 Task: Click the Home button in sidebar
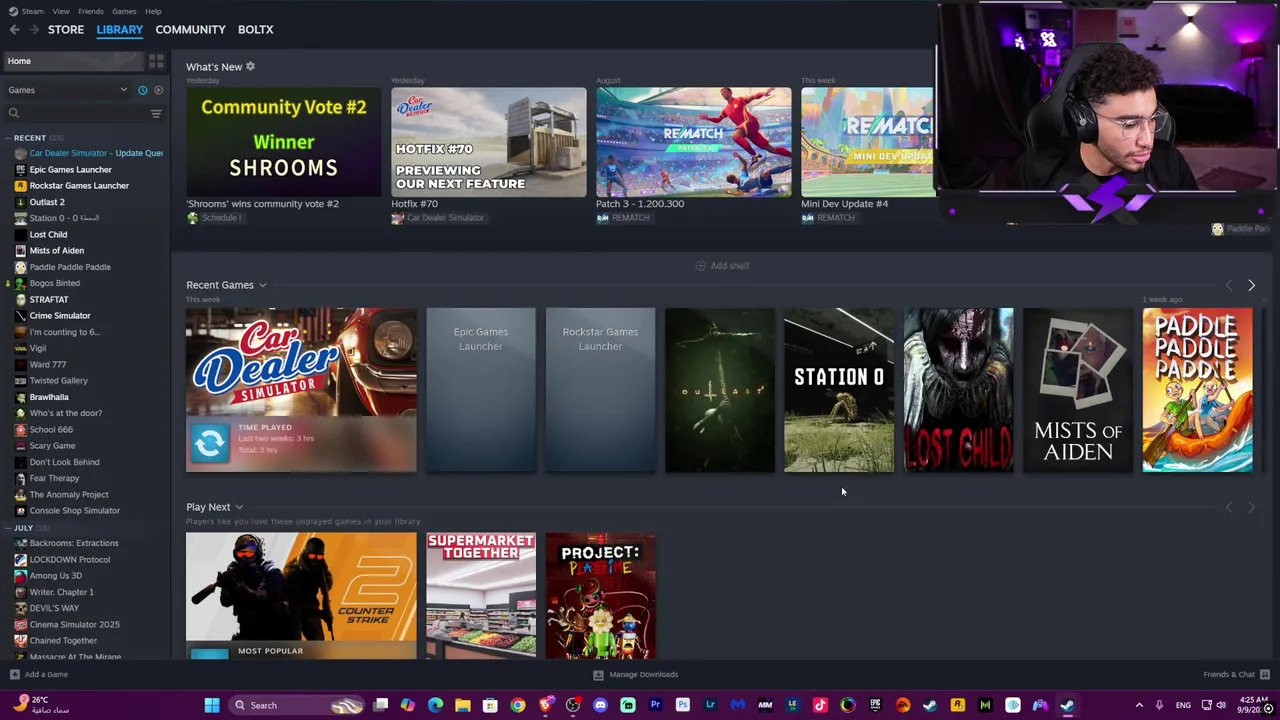tap(73, 62)
